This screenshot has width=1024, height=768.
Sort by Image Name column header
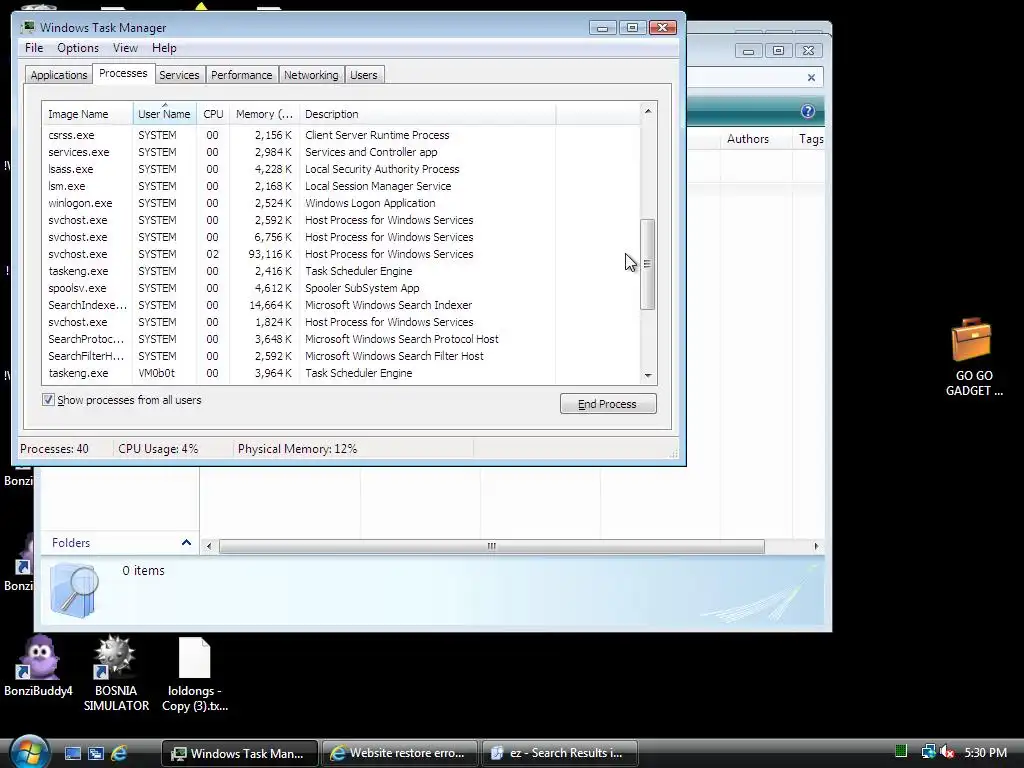pyautogui.click(x=87, y=114)
